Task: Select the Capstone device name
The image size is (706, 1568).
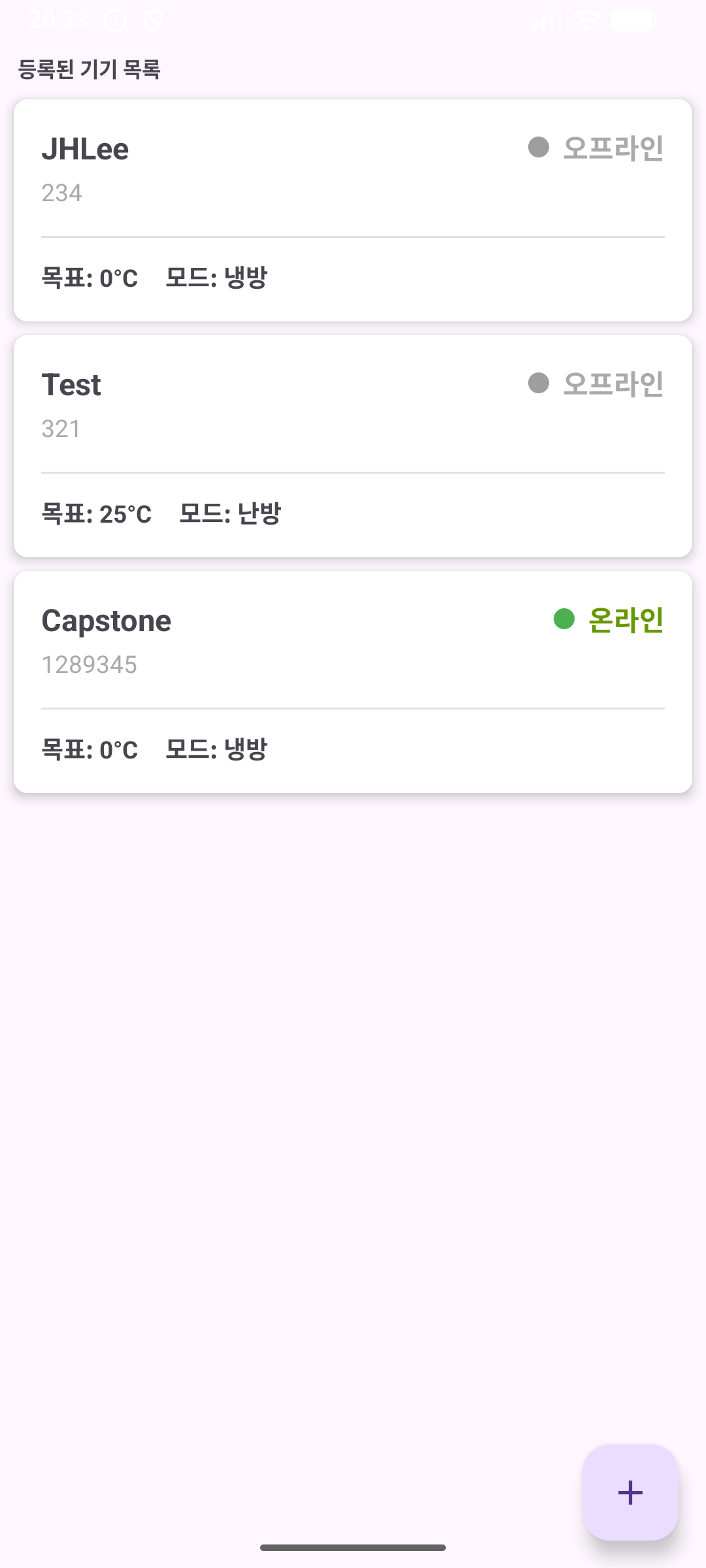Action: pyautogui.click(x=107, y=621)
